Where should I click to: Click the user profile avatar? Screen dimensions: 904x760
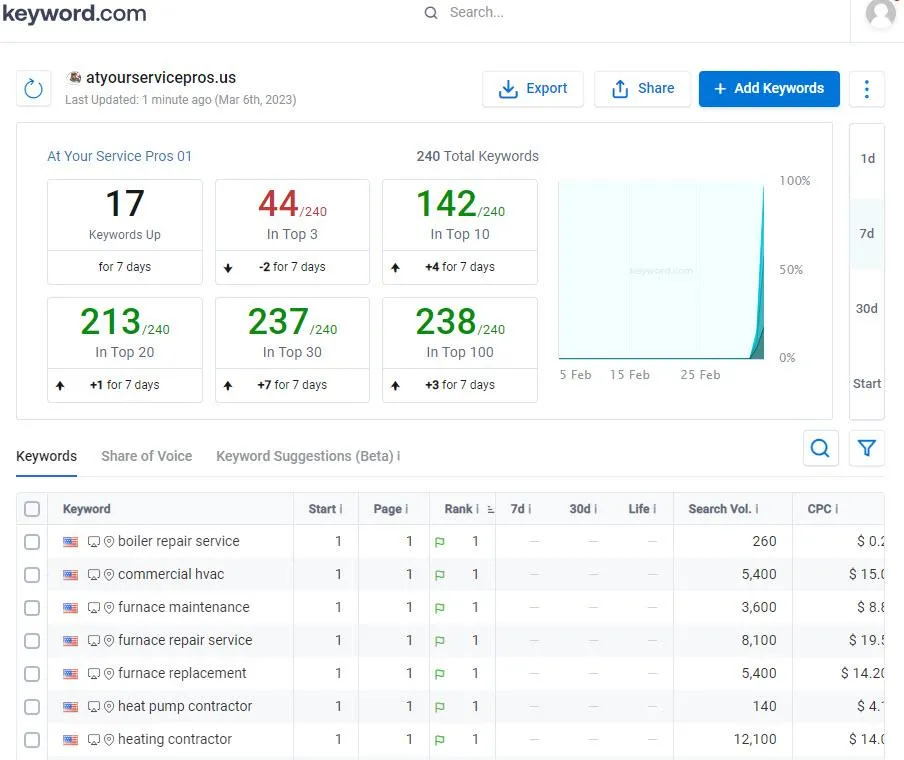880,14
